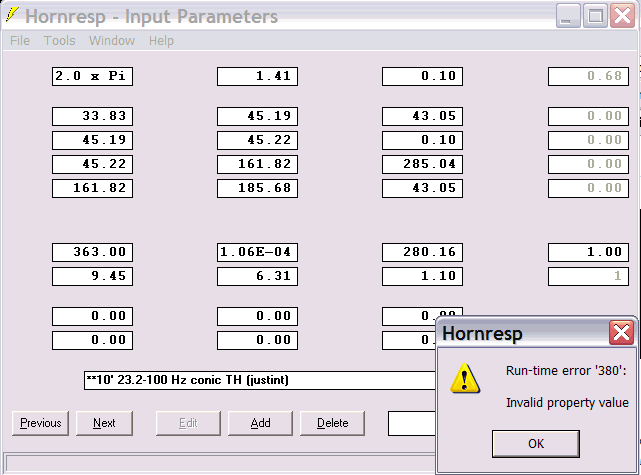Click the empty status bar
Image resolution: width=641 pixels, height=475 pixels.
(221, 464)
